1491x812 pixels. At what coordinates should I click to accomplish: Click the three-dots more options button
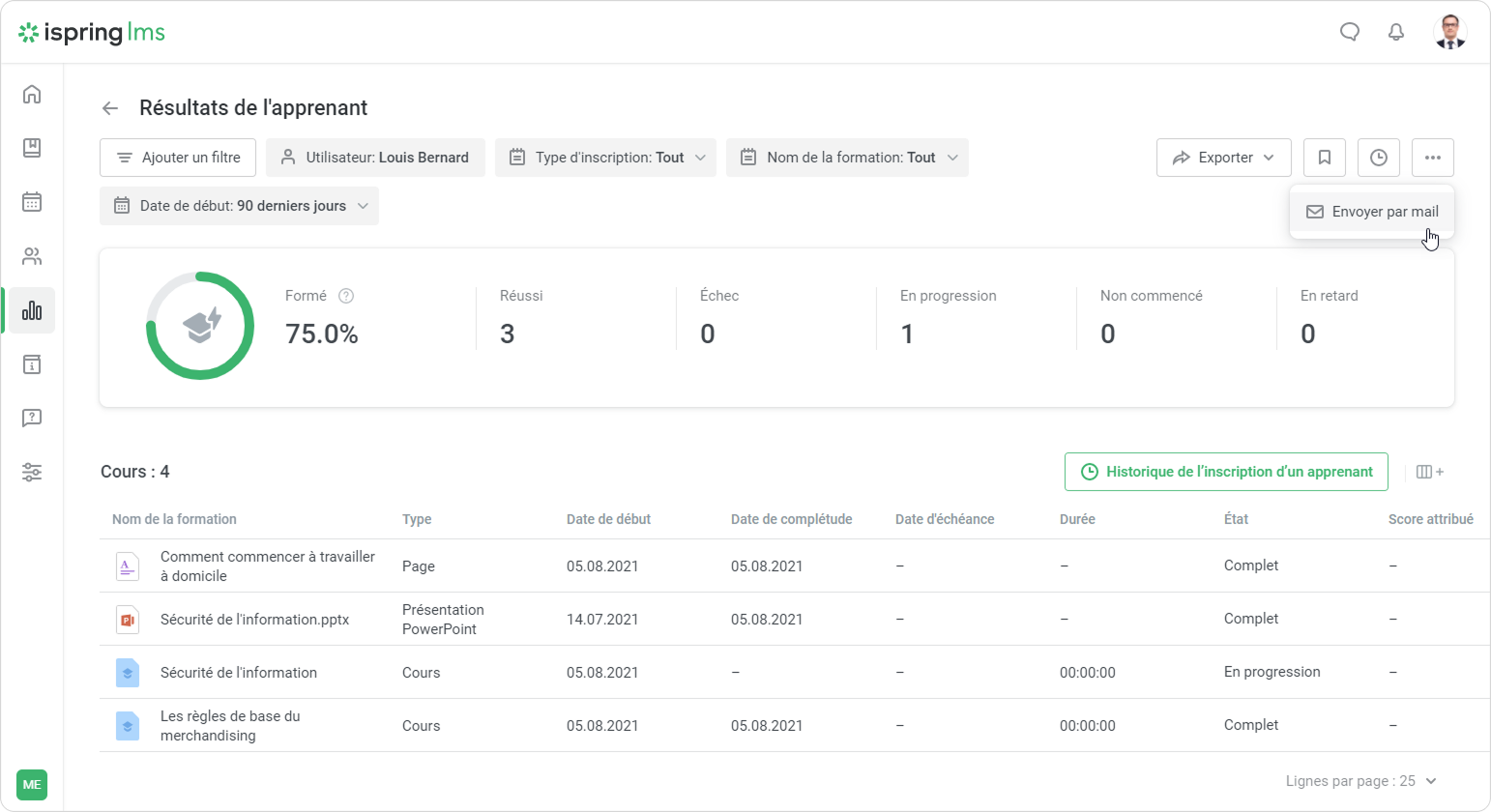[1432, 158]
